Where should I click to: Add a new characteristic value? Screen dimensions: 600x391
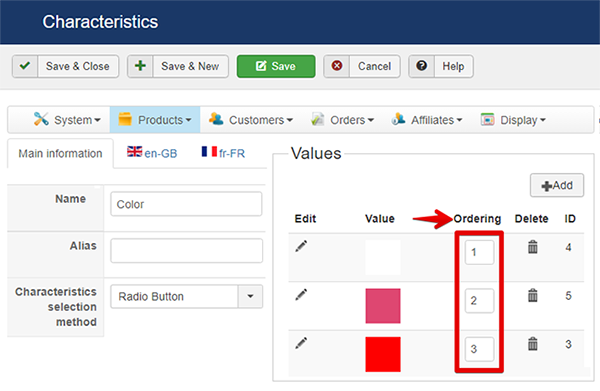coord(557,185)
